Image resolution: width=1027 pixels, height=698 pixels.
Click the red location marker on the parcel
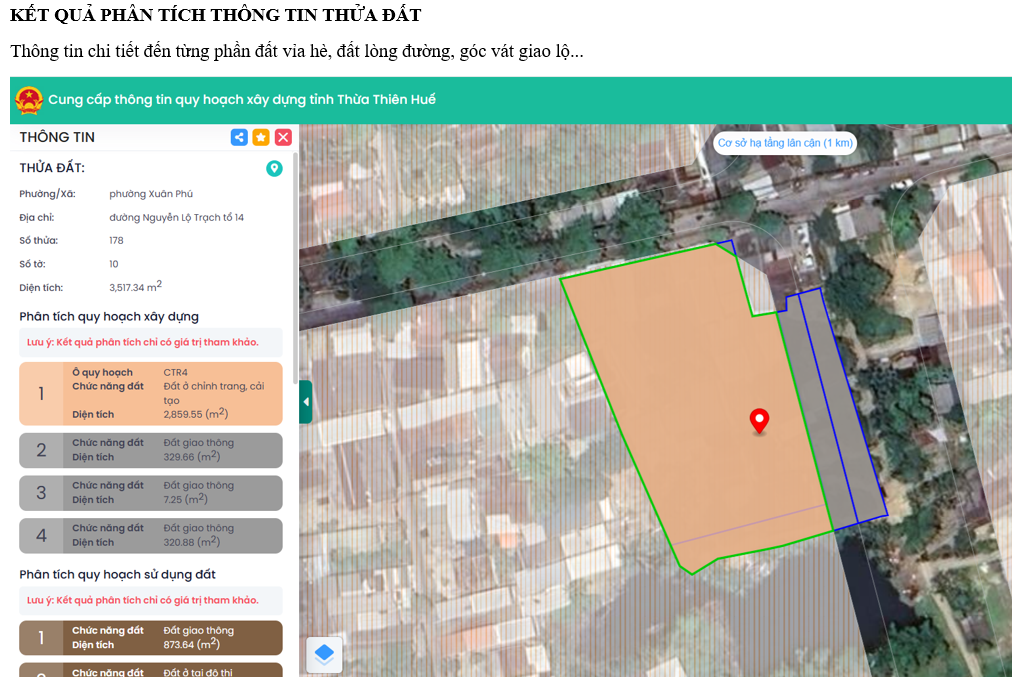tap(759, 422)
